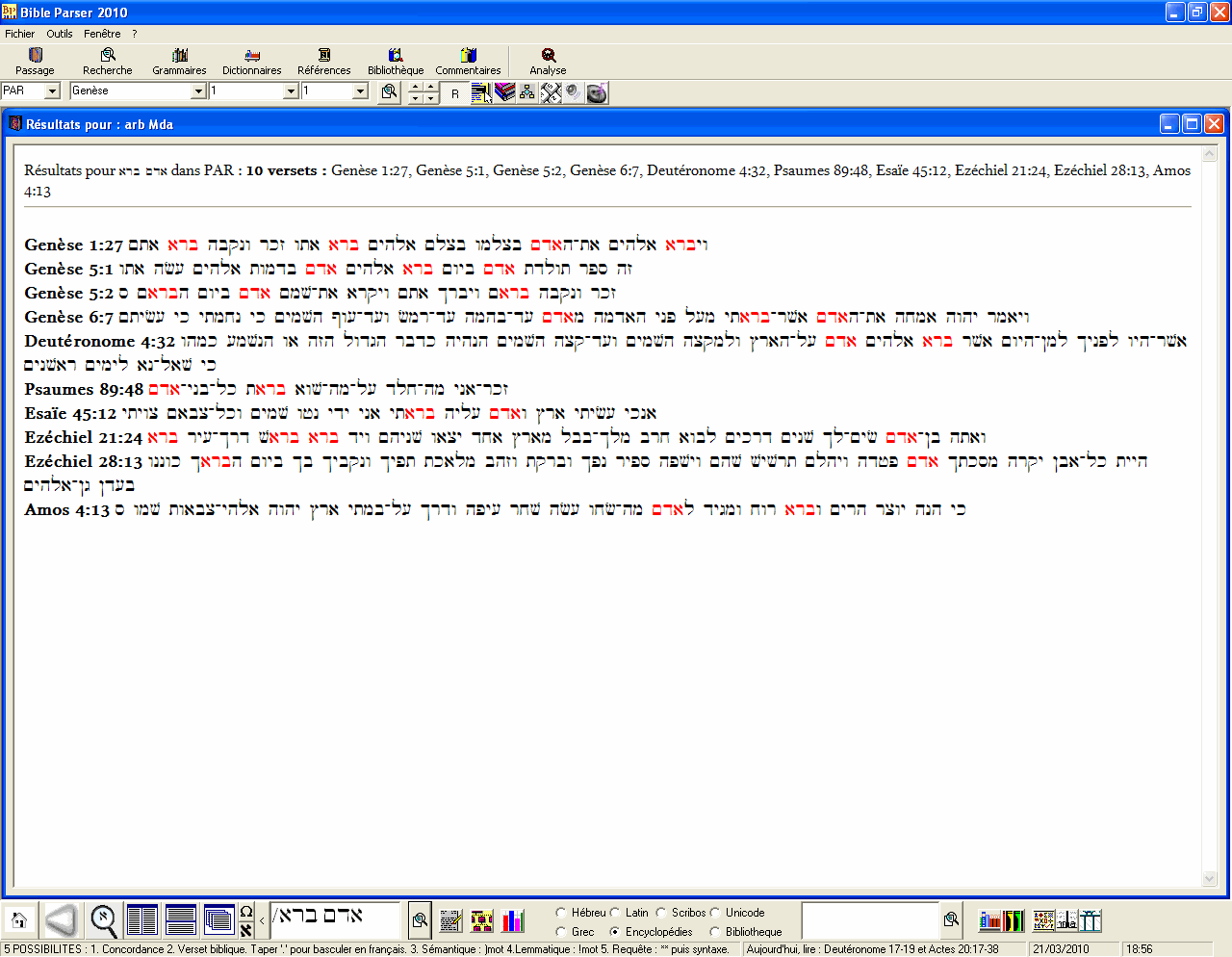
Task: Click the Amos 4:13 verse reference
Action: click(x=67, y=509)
